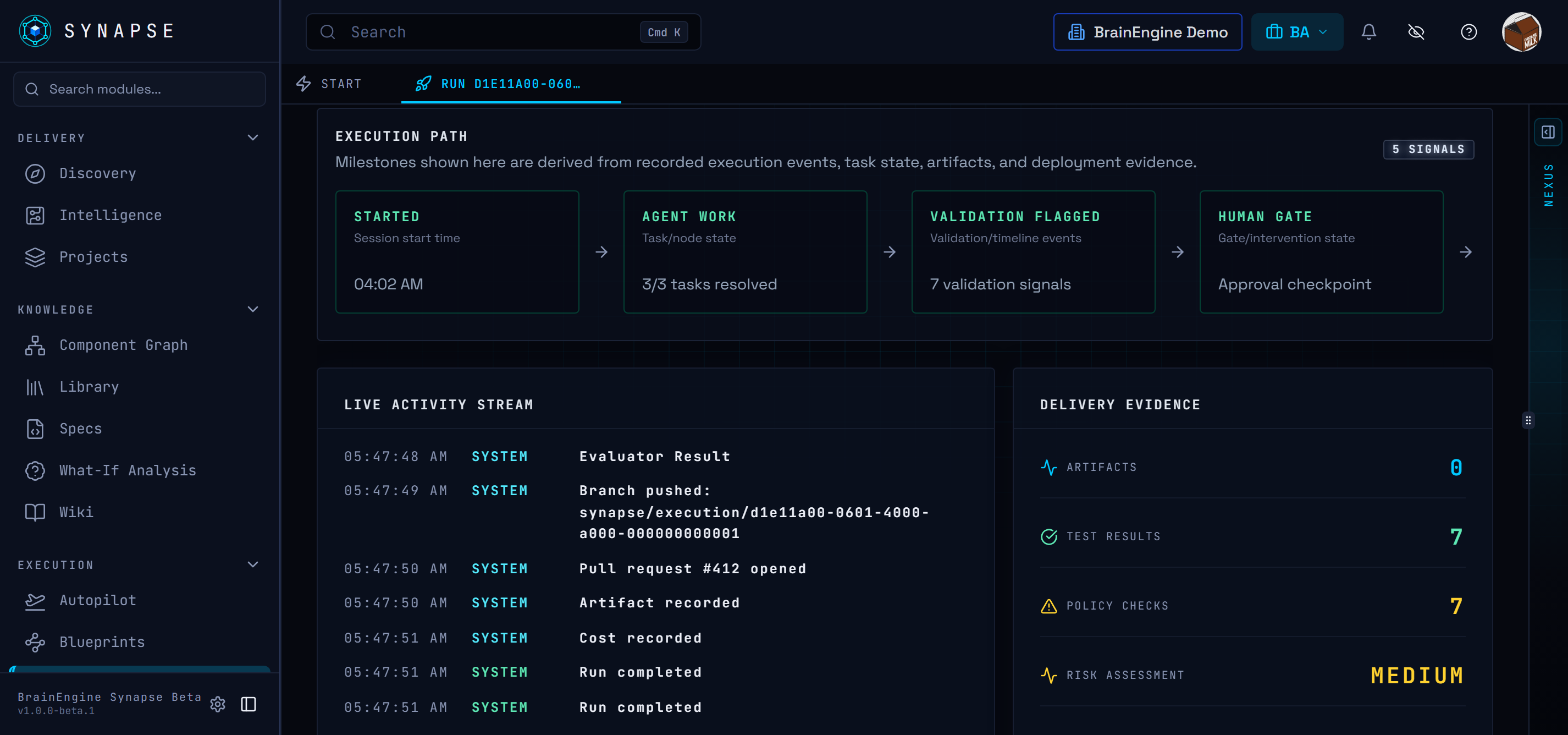Select the Run D1E11A00-060 tab
The width and height of the screenshot is (1568, 735).
[510, 84]
